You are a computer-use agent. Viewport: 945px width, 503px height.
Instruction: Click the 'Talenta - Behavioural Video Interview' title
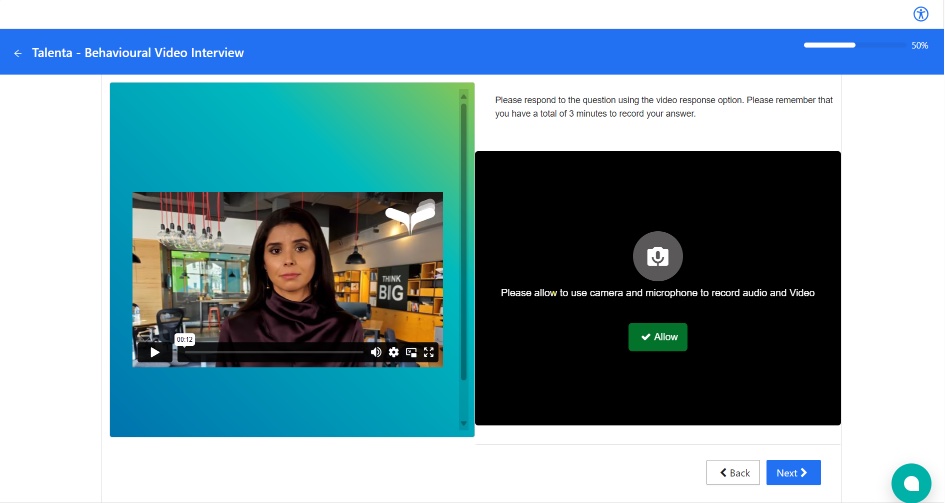pos(137,53)
